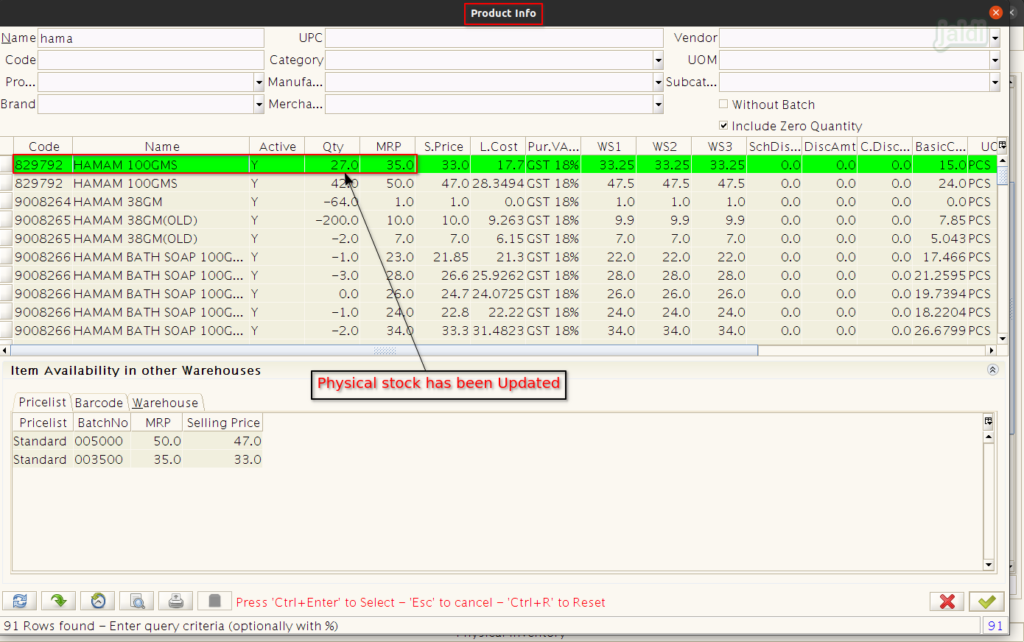Click the grey square icon beside the printer
The height and width of the screenshot is (642, 1024).
[x=214, y=601]
